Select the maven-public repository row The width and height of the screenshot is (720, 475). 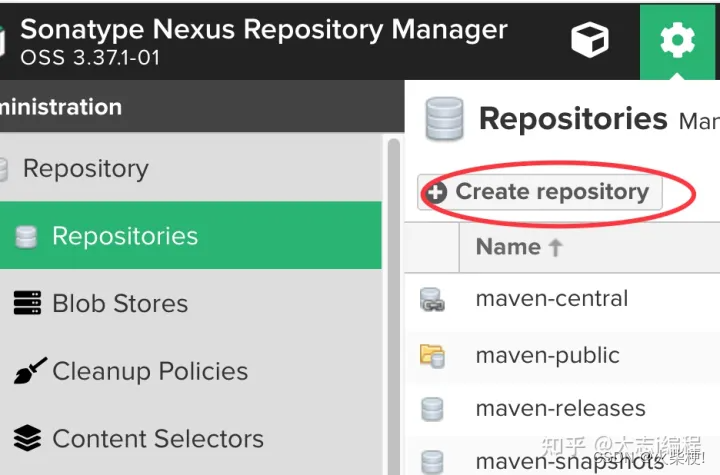pyautogui.click(x=562, y=356)
